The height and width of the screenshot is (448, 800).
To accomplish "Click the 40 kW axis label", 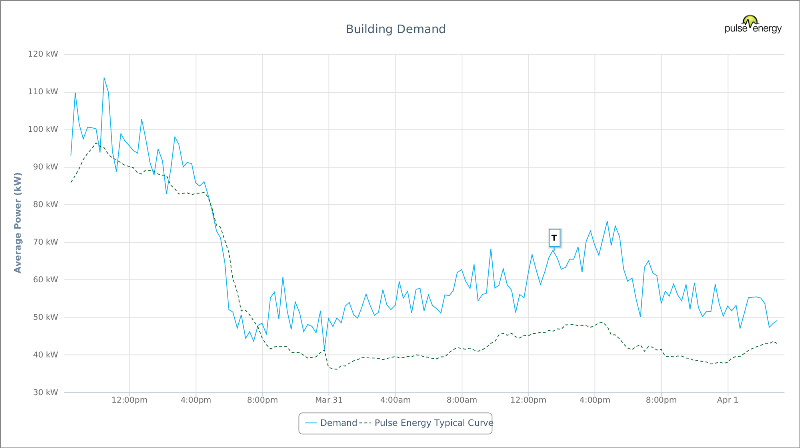I will tap(45, 355).
